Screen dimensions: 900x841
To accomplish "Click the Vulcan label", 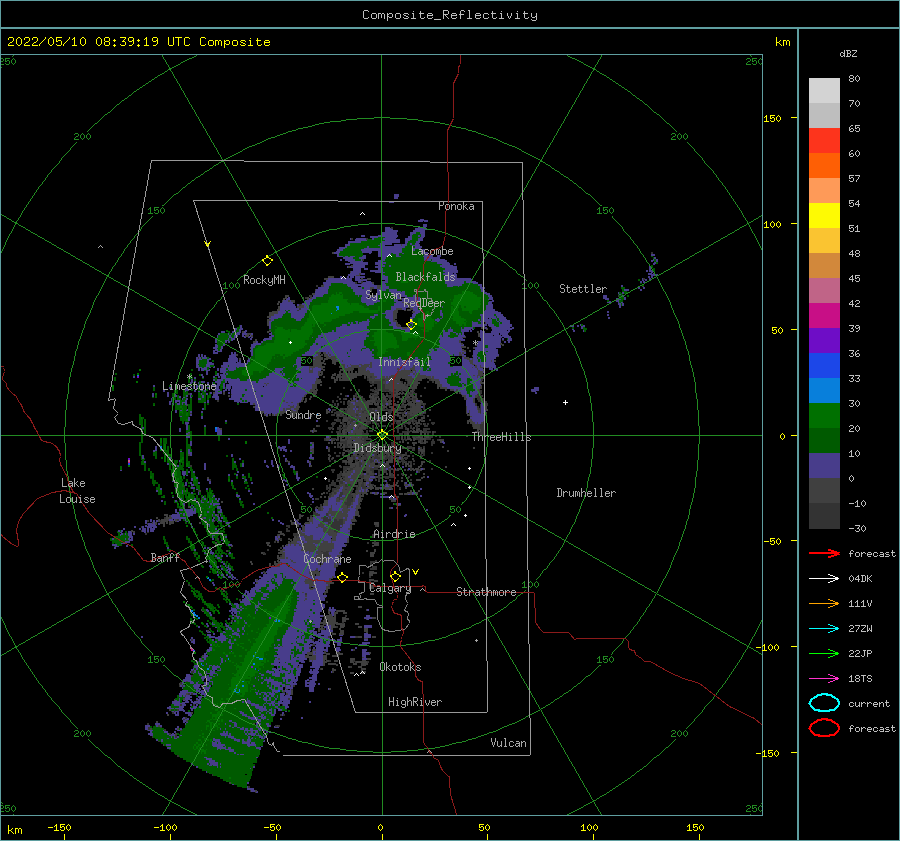I will [x=508, y=743].
